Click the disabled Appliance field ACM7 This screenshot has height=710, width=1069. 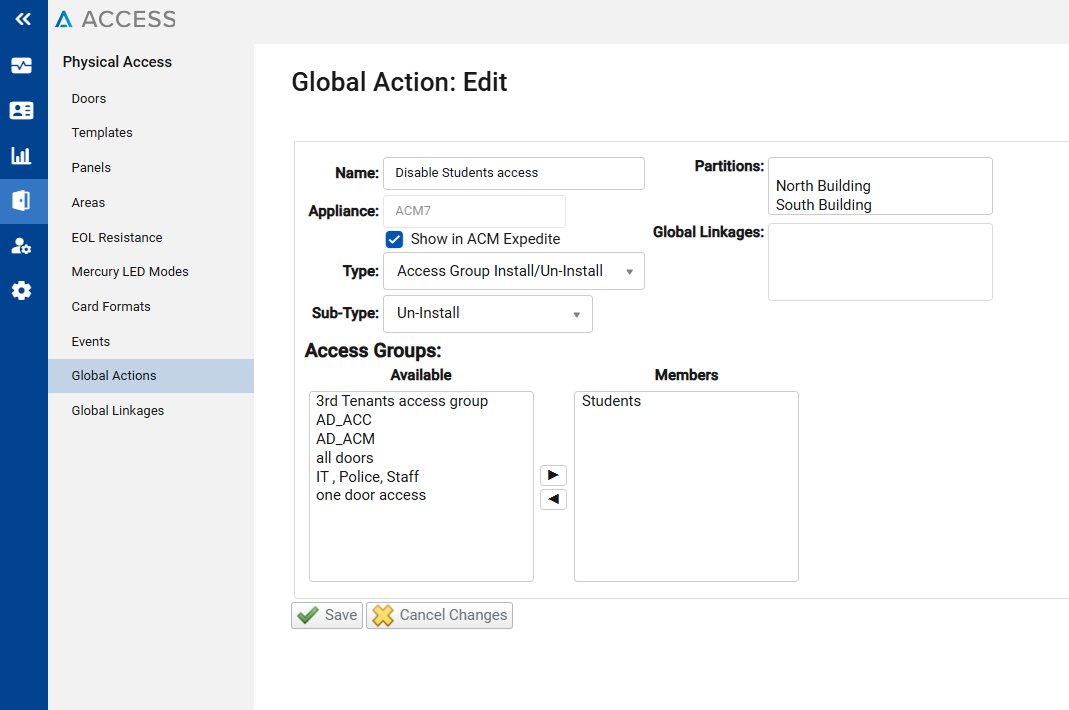pyautogui.click(x=475, y=211)
